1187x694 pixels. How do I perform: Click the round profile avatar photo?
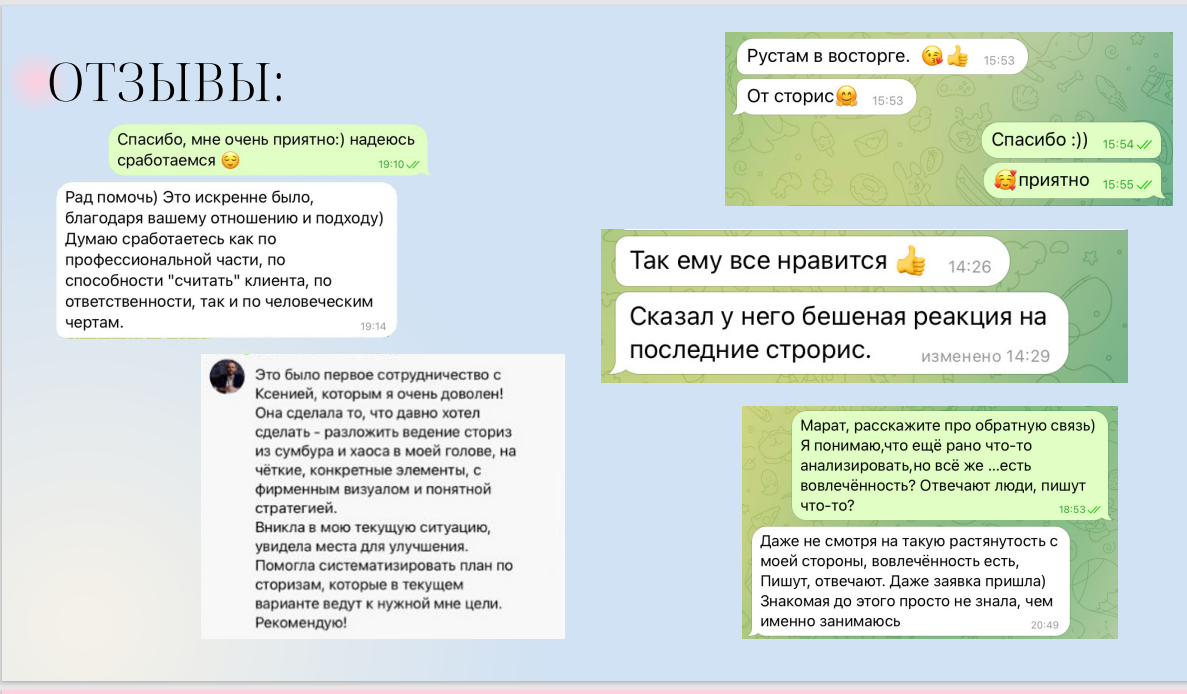(227, 376)
